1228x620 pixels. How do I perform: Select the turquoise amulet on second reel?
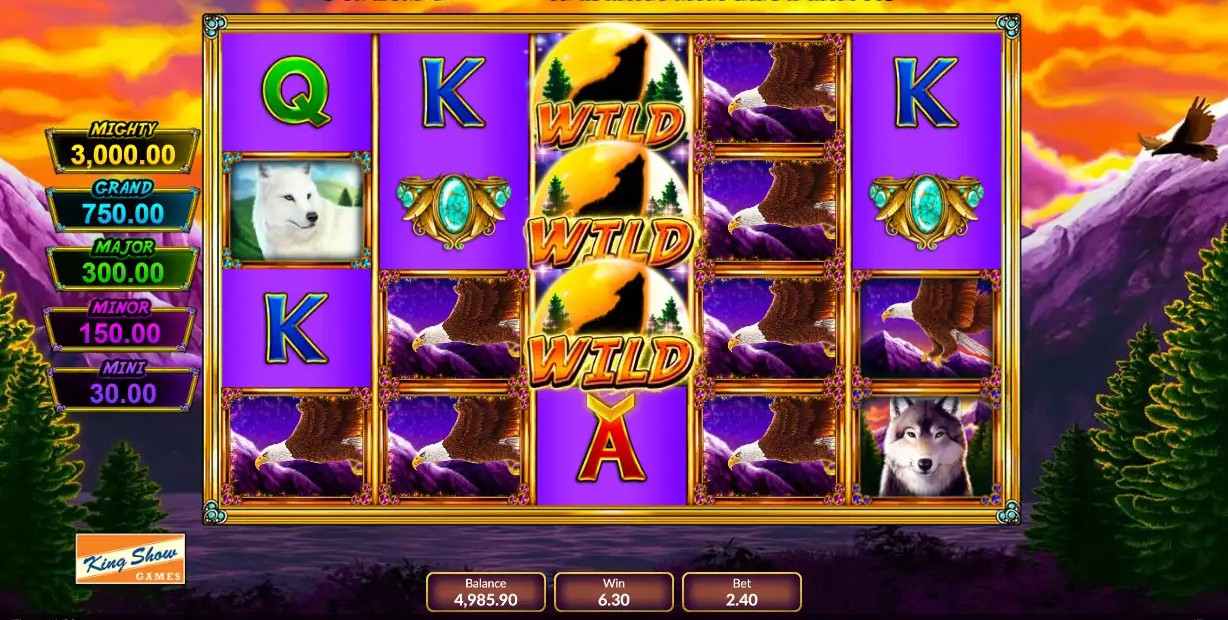[x=454, y=208]
